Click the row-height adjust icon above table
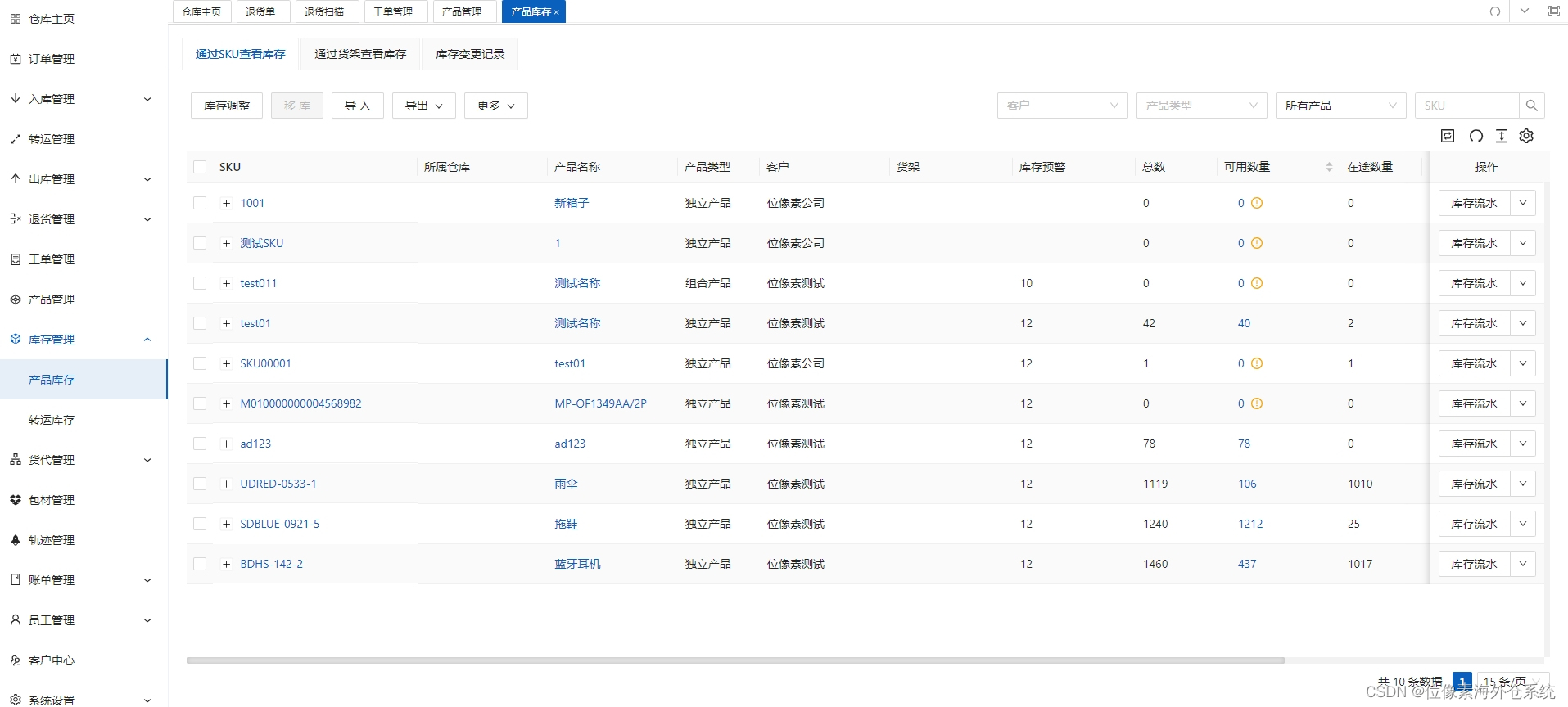 click(1502, 136)
